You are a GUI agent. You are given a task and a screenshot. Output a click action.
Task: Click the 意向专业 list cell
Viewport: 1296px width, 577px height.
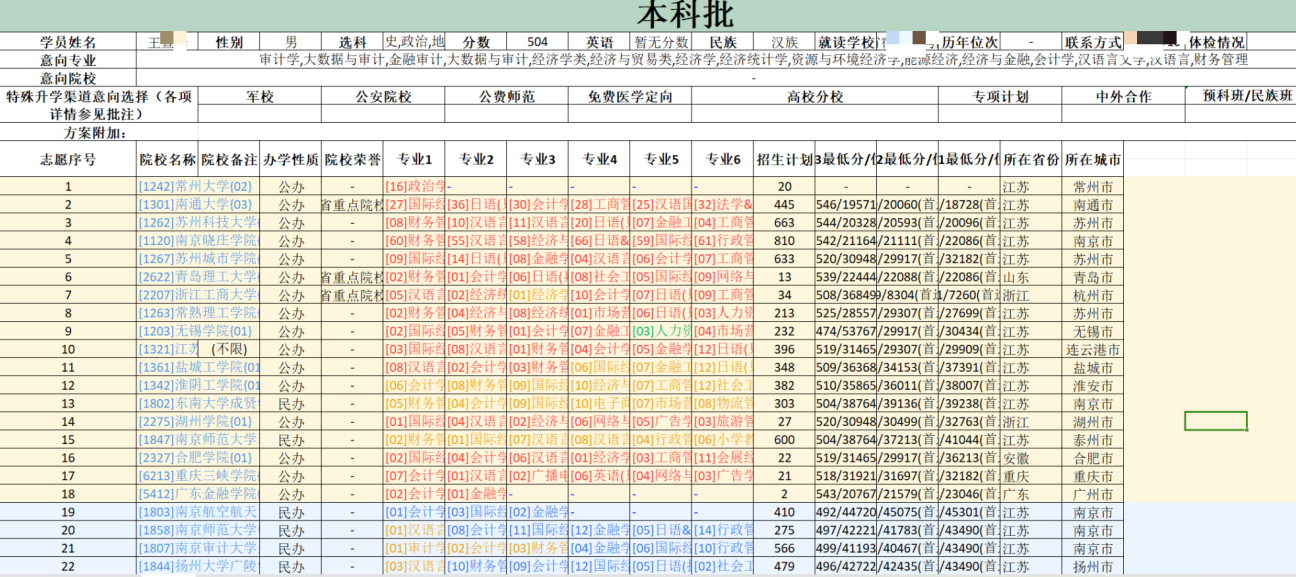pos(700,57)
